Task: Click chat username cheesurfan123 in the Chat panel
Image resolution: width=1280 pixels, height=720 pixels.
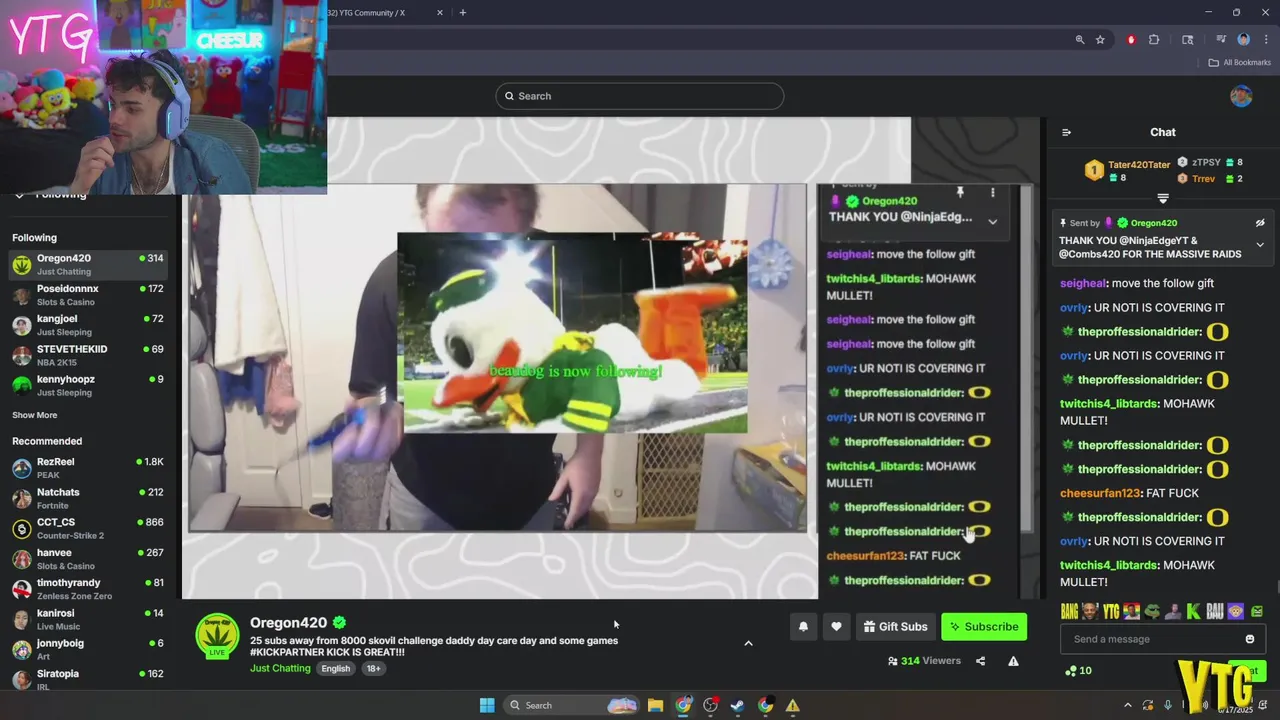Action: [x=1101, y=493]
